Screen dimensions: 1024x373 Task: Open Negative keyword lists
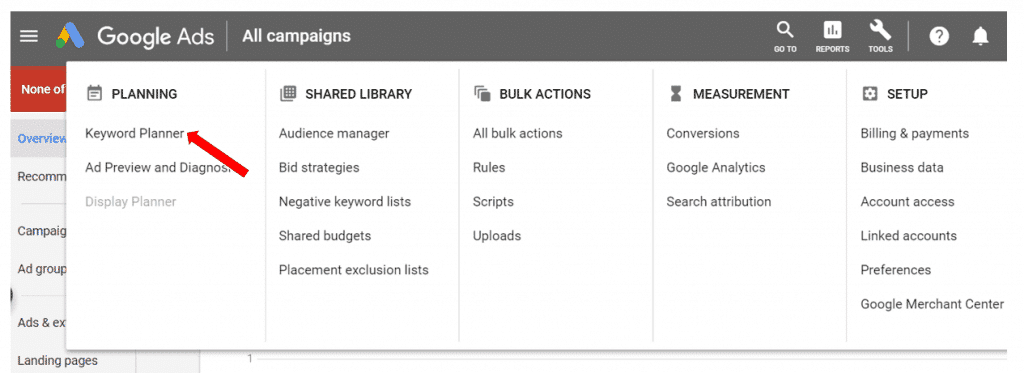pos(345,202)
